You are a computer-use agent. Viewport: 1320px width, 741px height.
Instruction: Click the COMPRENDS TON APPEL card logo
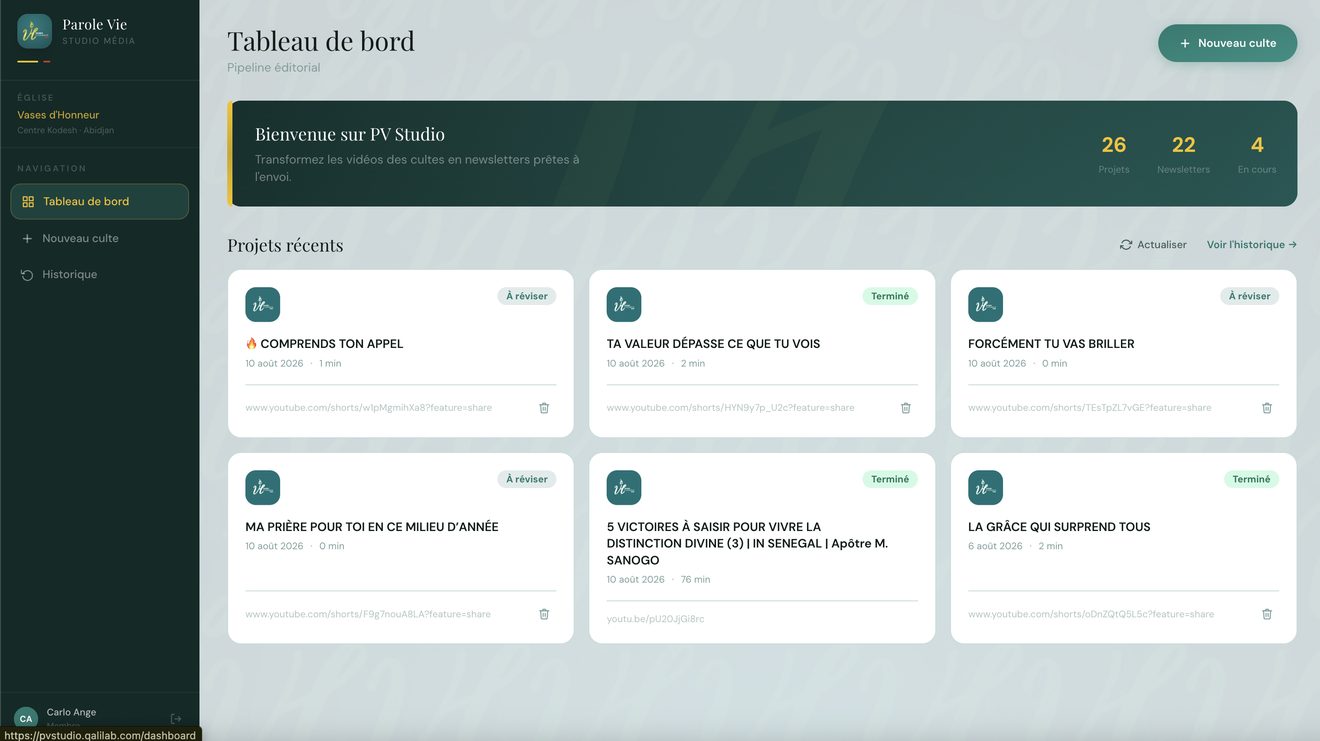coord(263,305)
